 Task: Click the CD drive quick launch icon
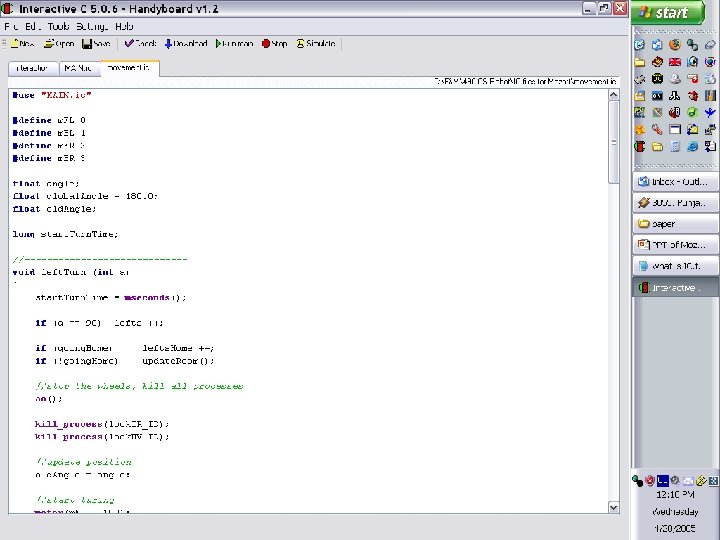point(675,79)
